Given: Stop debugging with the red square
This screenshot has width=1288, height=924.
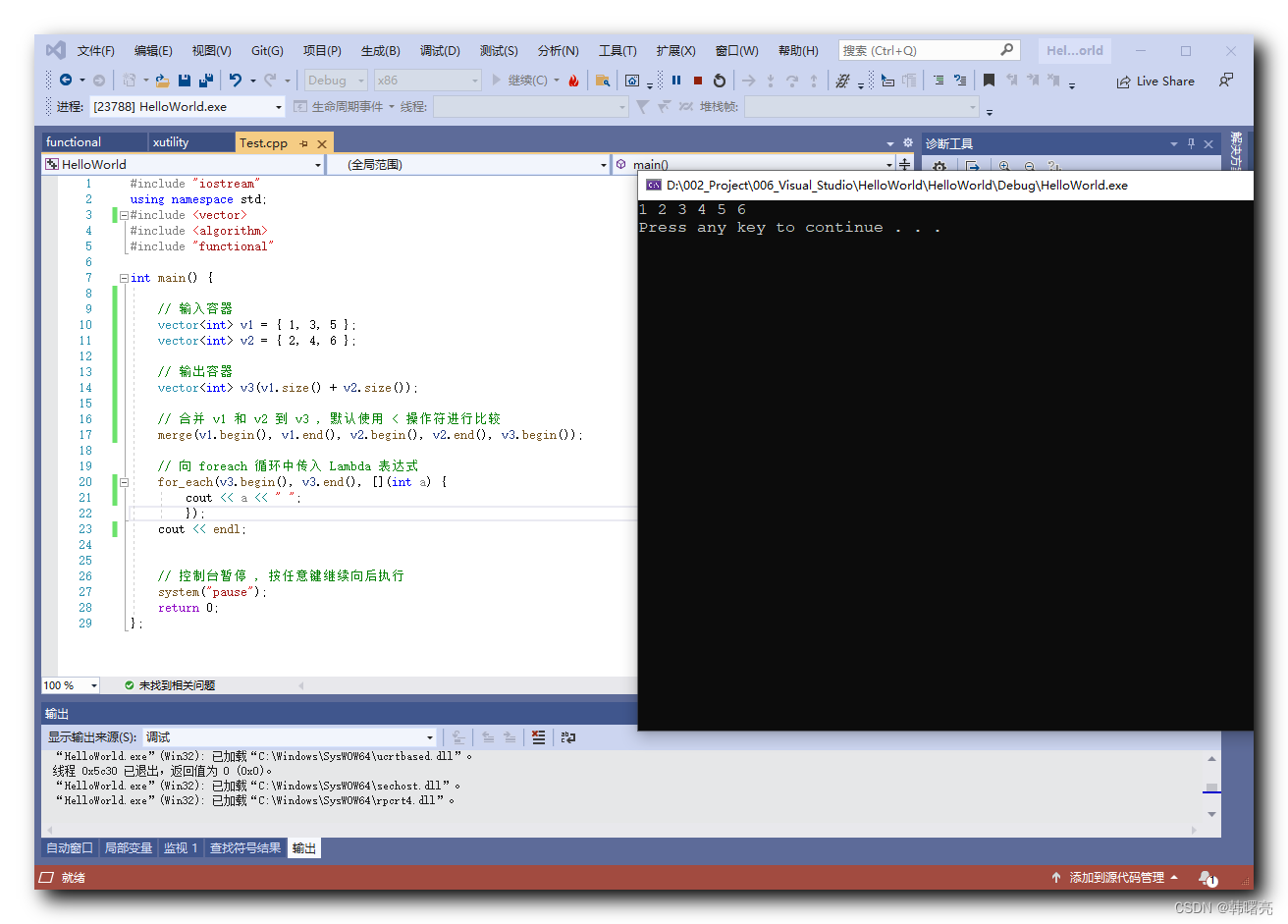Looking at the screenshot, I should (698, 81).
